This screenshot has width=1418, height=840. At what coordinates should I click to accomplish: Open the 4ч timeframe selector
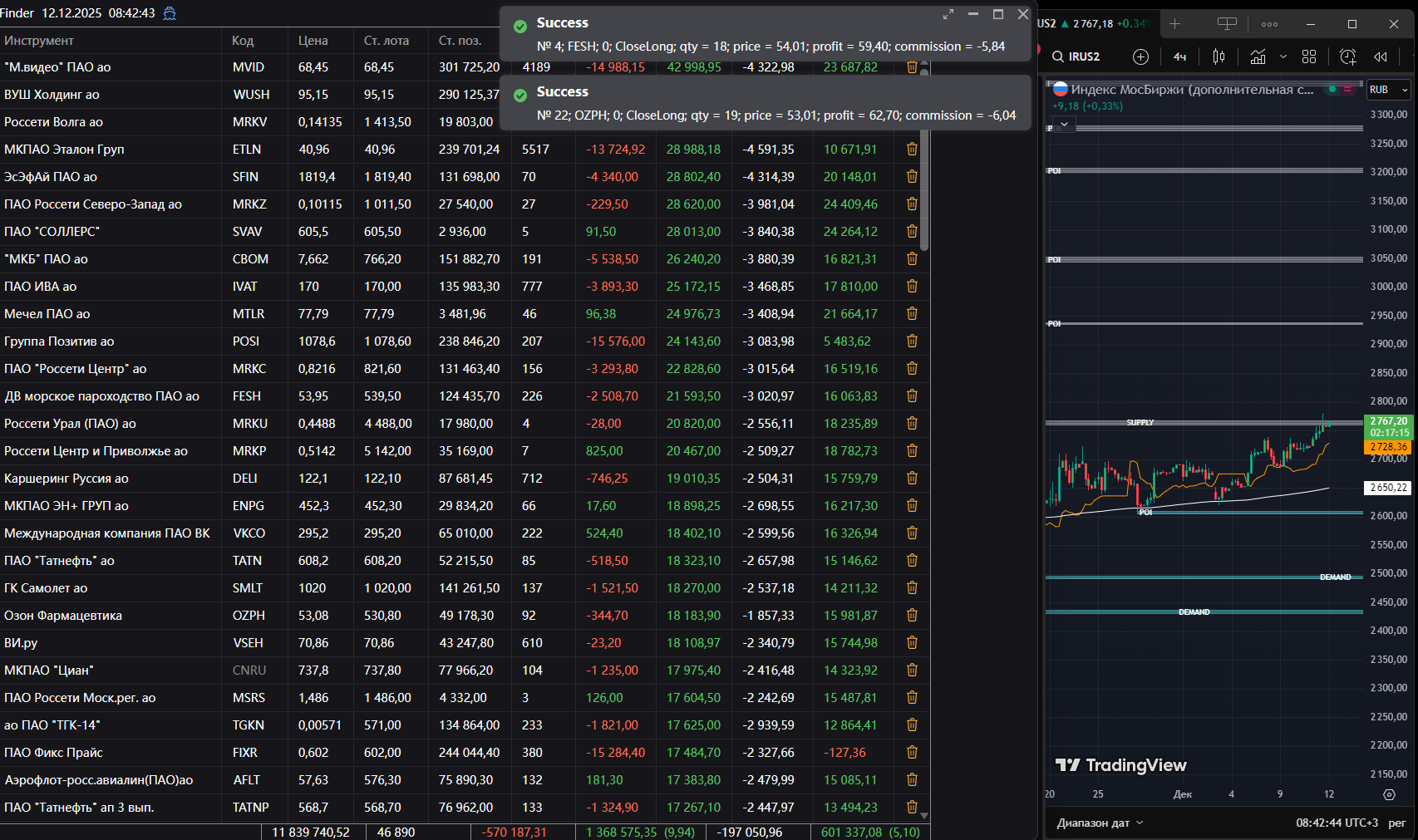[1179, 56]
